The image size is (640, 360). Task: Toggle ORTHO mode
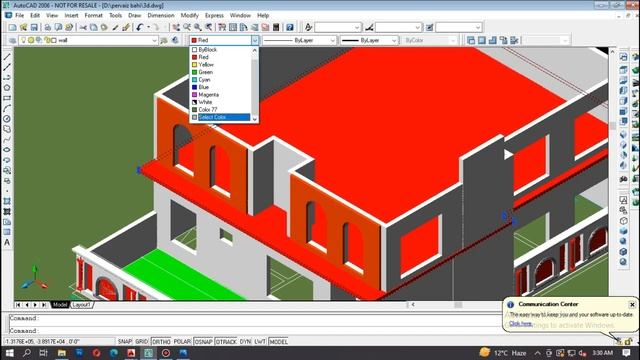coord(161,342)
